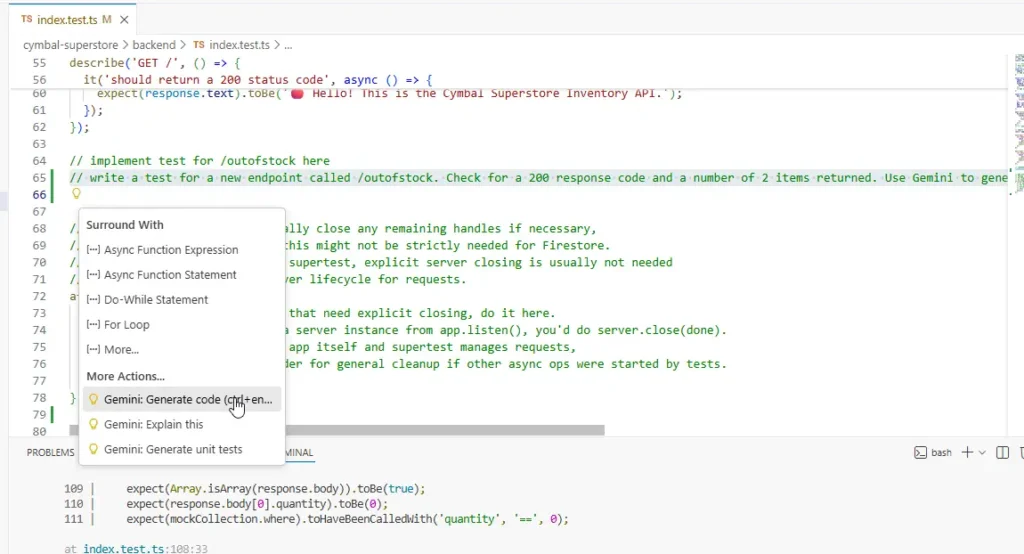Screen dimensions: 1024x554
Task: Open the terminal launch profile dropdown arrow
Action: 984,452
